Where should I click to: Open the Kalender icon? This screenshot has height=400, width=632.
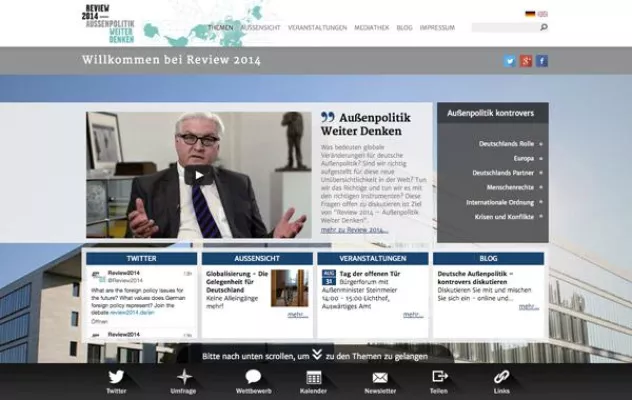[313, 377]
